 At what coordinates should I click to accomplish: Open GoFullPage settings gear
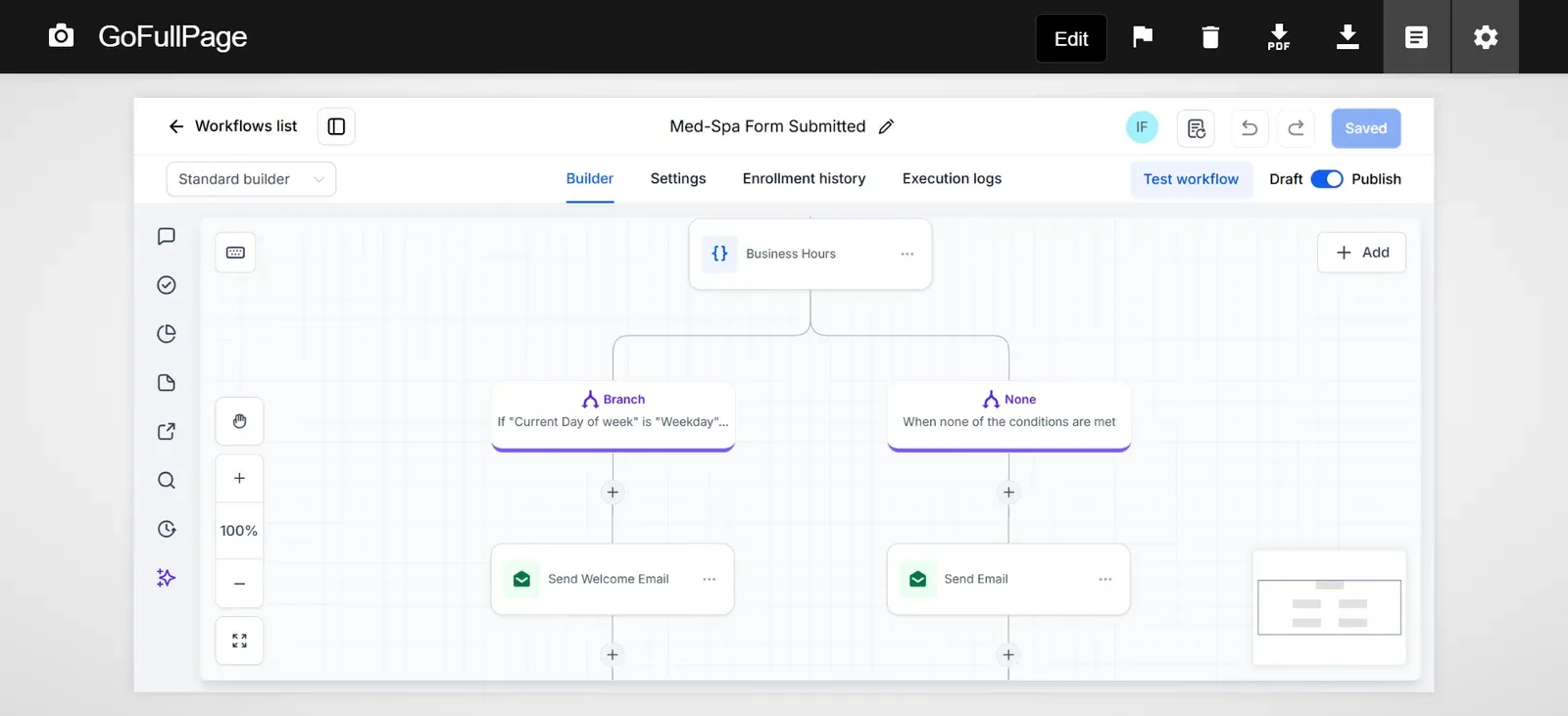pyautogui.click(x=1486, y=37)
